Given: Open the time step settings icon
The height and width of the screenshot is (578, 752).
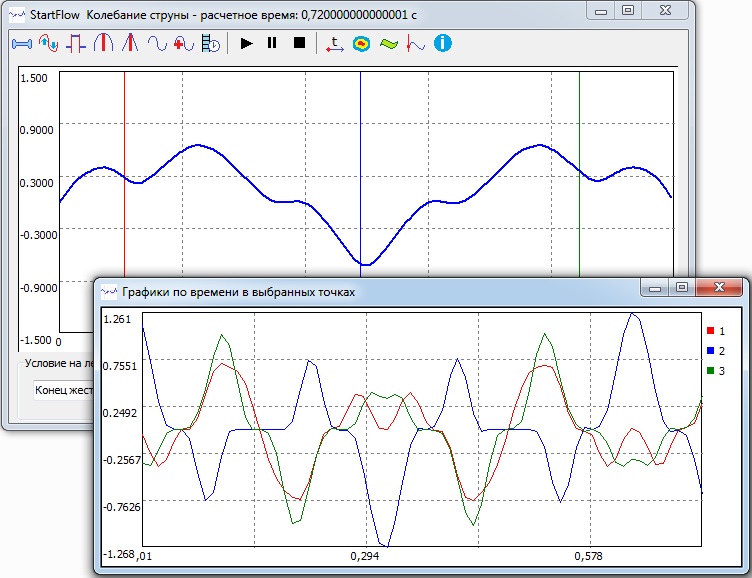Looking at the screenshot, I should pyautogui.click(x=211, y=43).
